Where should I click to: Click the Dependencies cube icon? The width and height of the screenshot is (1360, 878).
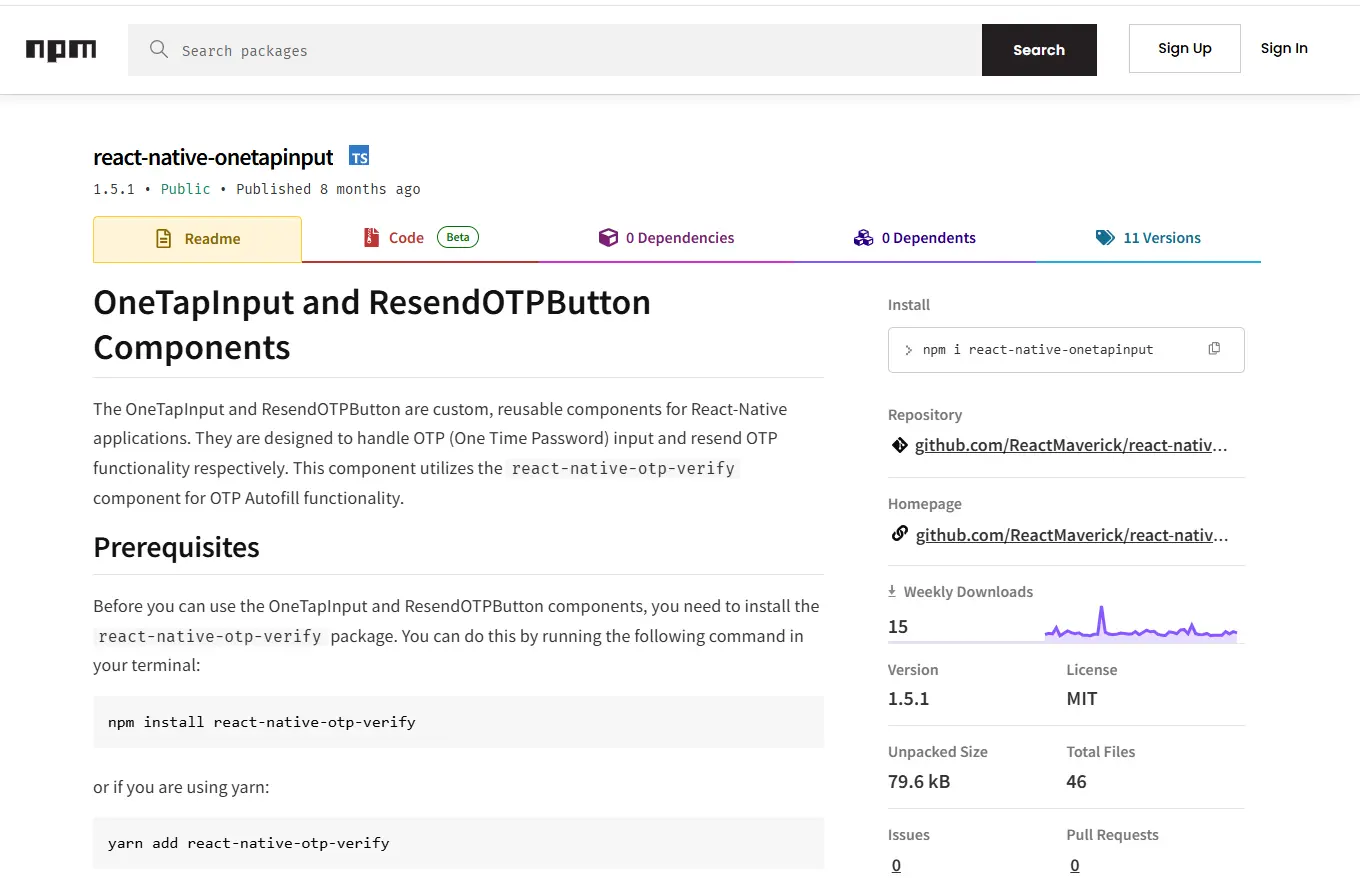coord(608,238)
